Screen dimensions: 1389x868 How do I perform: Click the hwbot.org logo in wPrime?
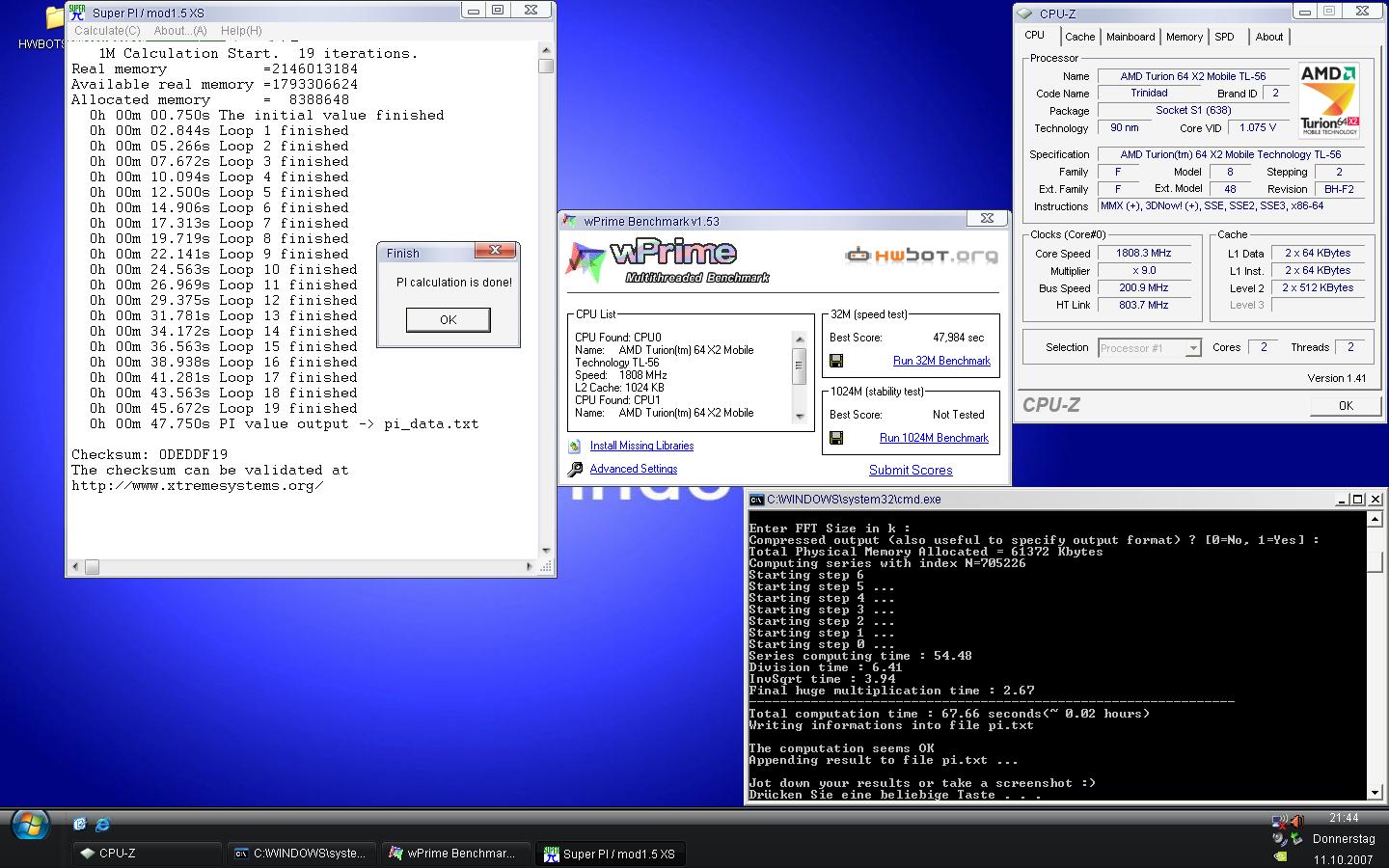click(x=921, y=256)
